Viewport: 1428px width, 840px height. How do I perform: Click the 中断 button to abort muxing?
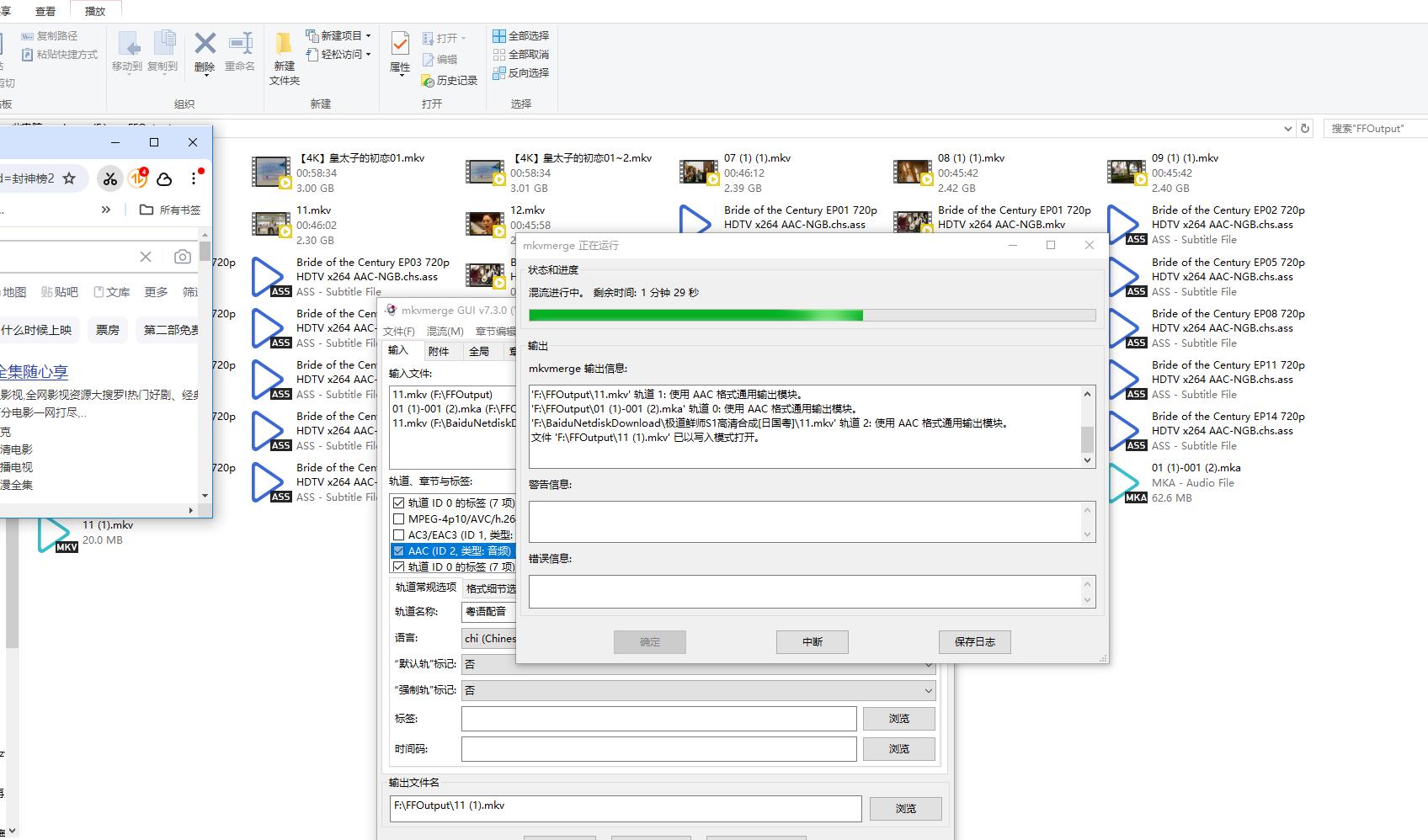(x=812, y=642)
